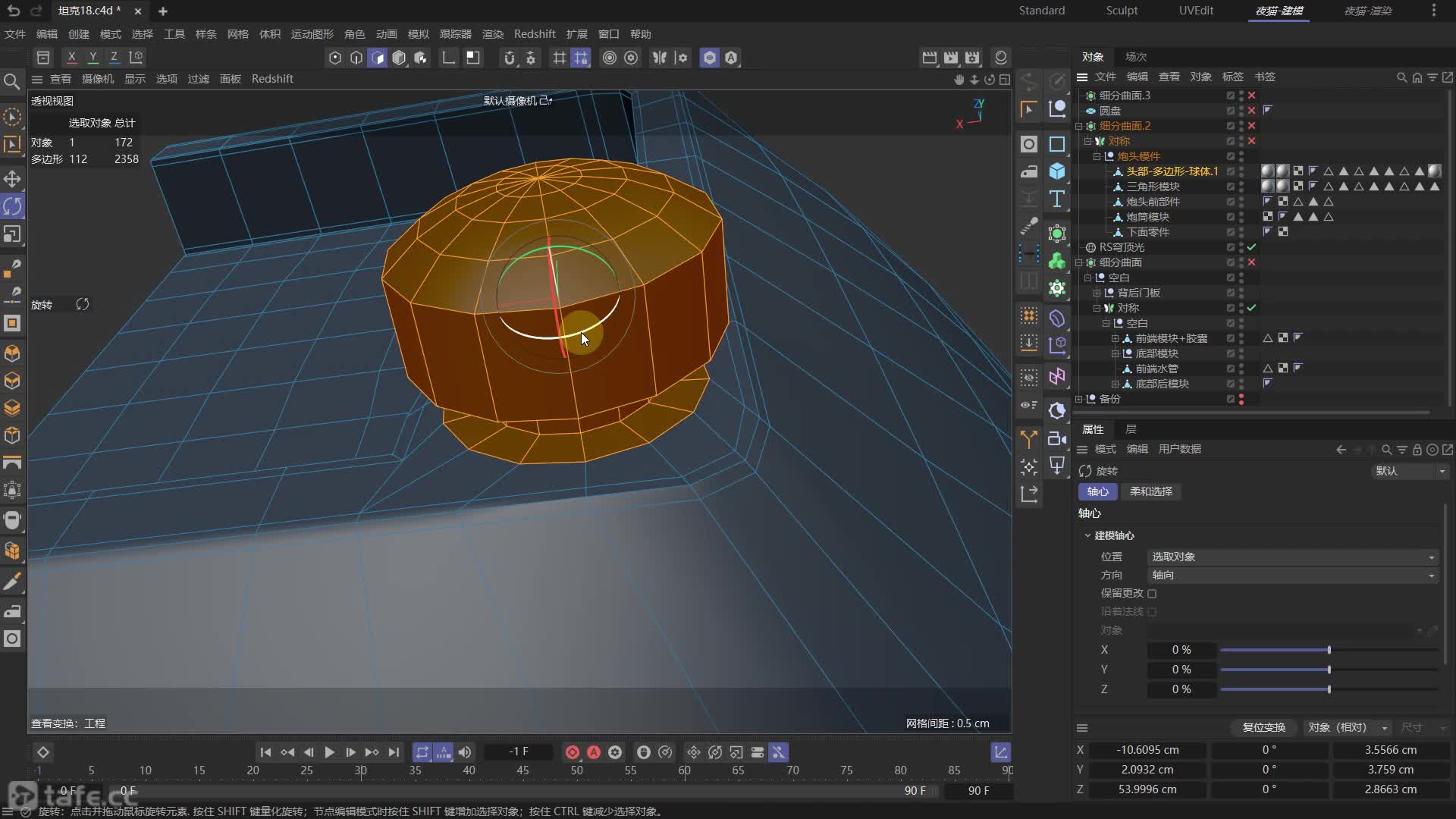The height and width of the screenshot is (819, 1456).
Task: Open the viewport 摄像机 menu
Action: (97, 79)
